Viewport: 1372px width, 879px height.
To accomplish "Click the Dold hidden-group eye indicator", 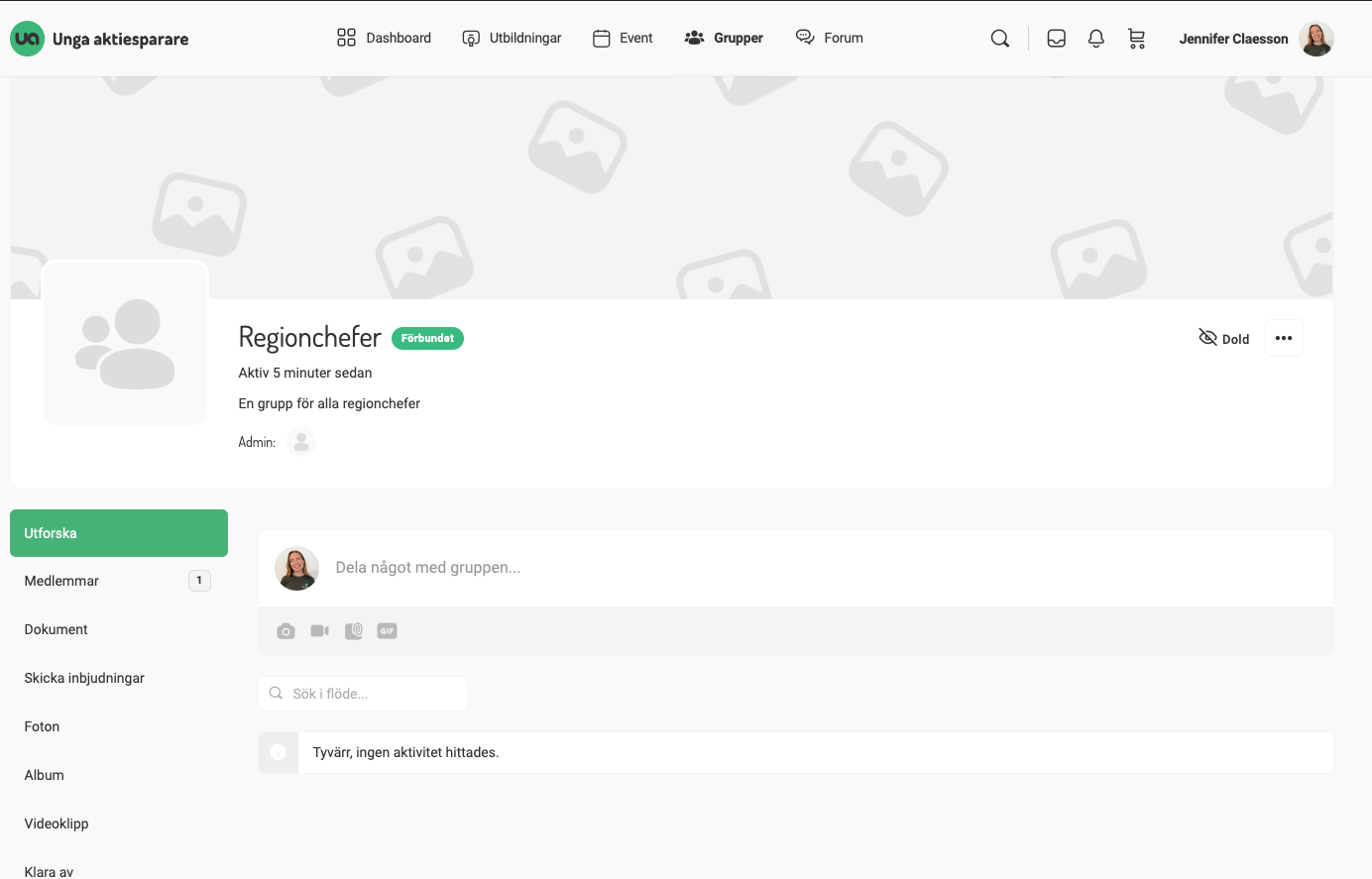I will [x=1223, y=338].
